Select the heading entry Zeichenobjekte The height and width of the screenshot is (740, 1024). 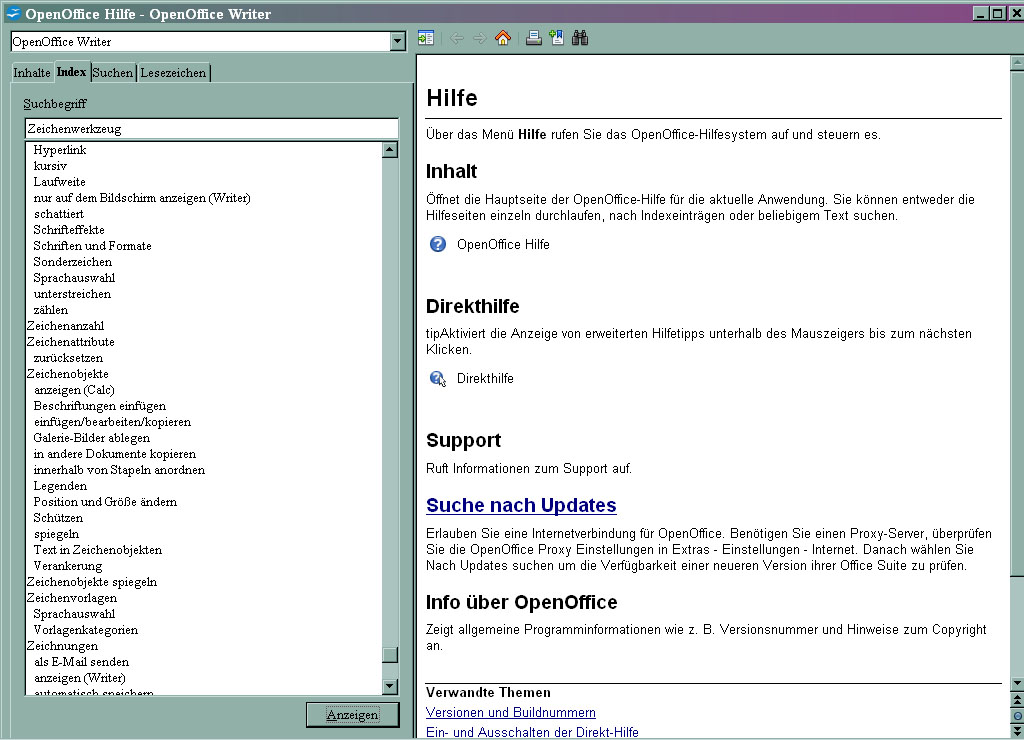(x=68, y=374)
